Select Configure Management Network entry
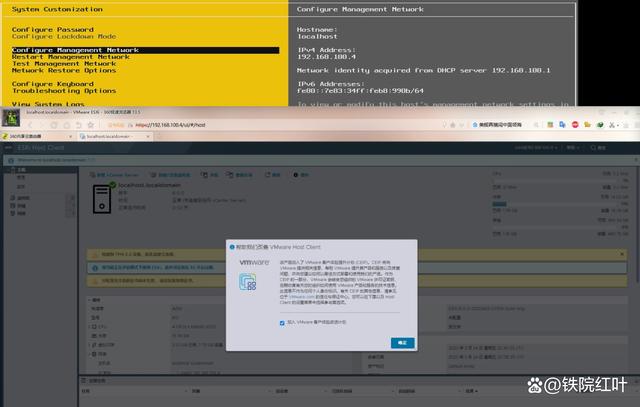The width and height of the screenshot is (640, 407). (x=145, y=50)
